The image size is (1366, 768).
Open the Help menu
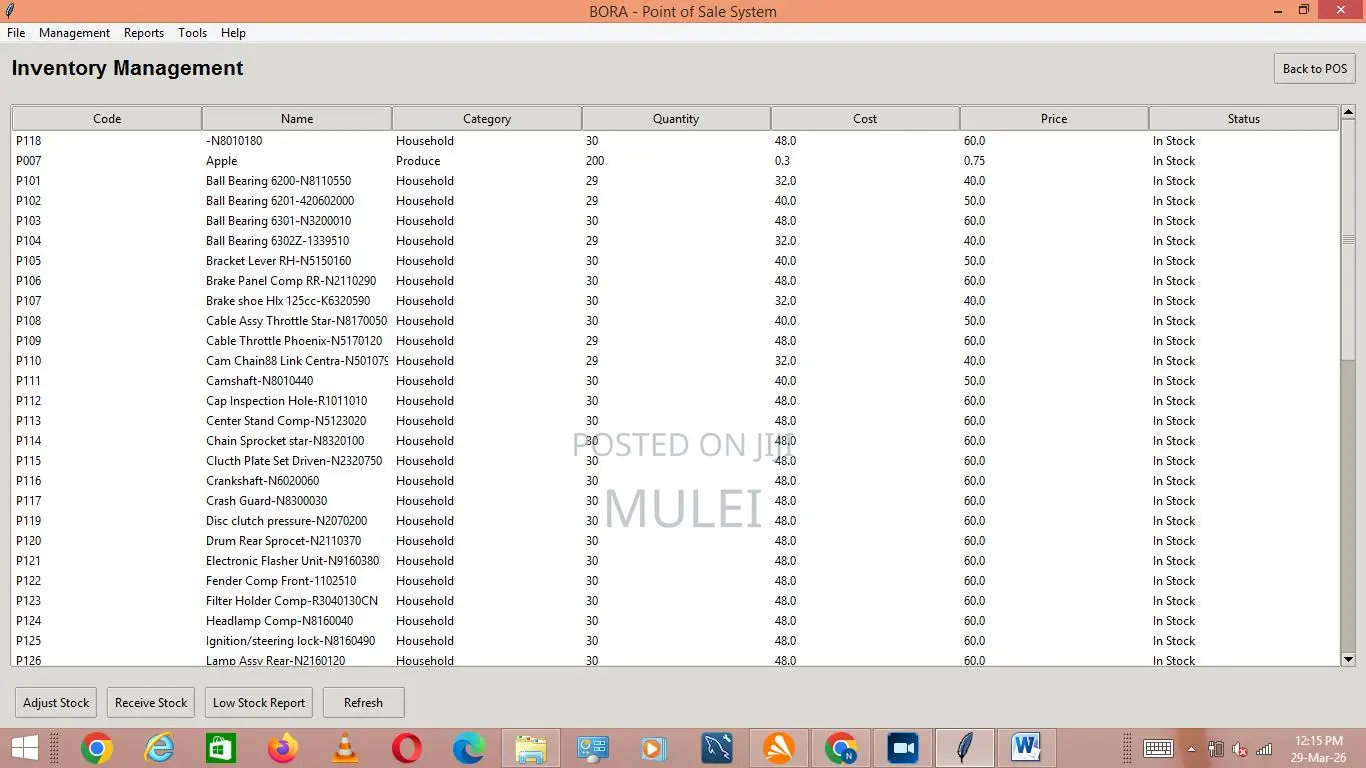233,33
